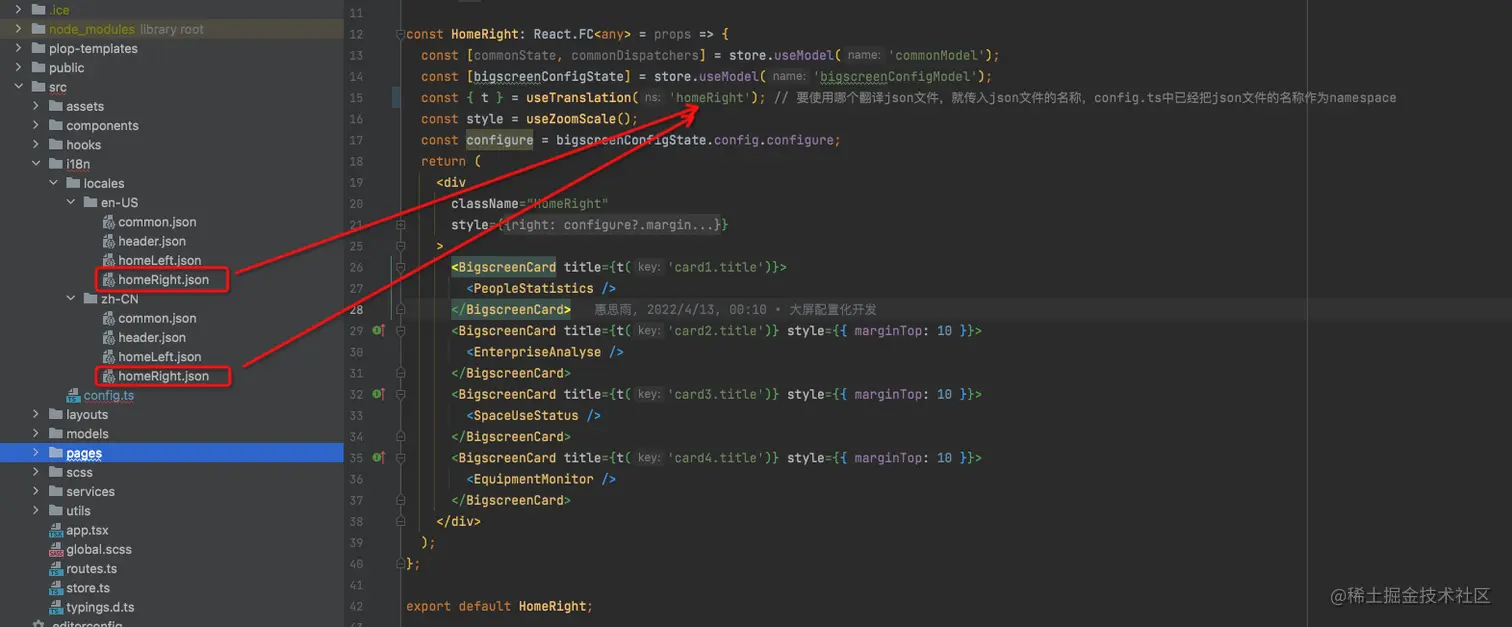Click the file icon beside app.tsx
The image size is (1512, 627).
[56, 530]
